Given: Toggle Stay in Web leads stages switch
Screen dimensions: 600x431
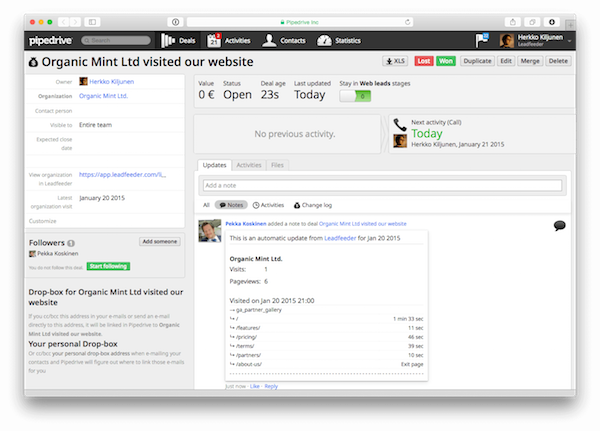Looking at the screenshot, I should coord(355,96).
